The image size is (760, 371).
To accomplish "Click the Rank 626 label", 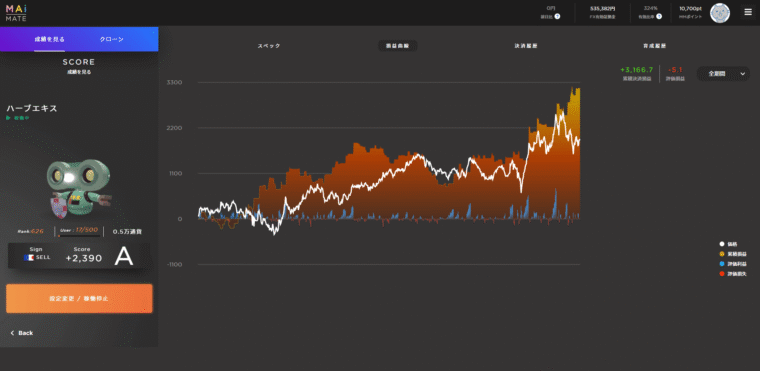I will coord(31,231).
